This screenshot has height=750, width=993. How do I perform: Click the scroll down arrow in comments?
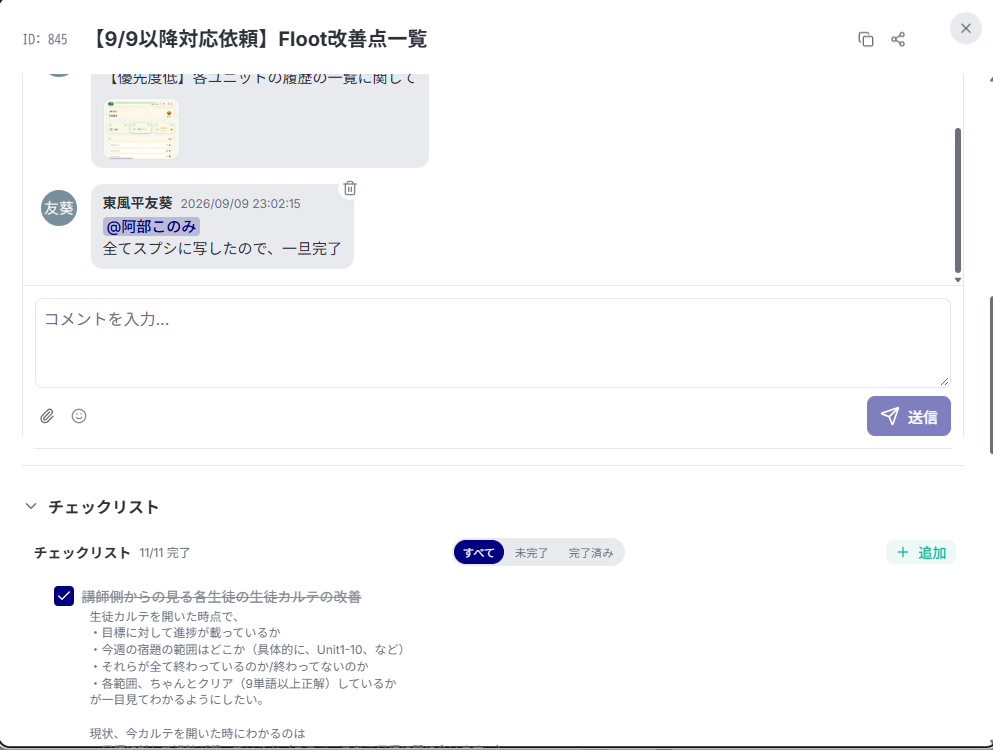tap(958, 279)
